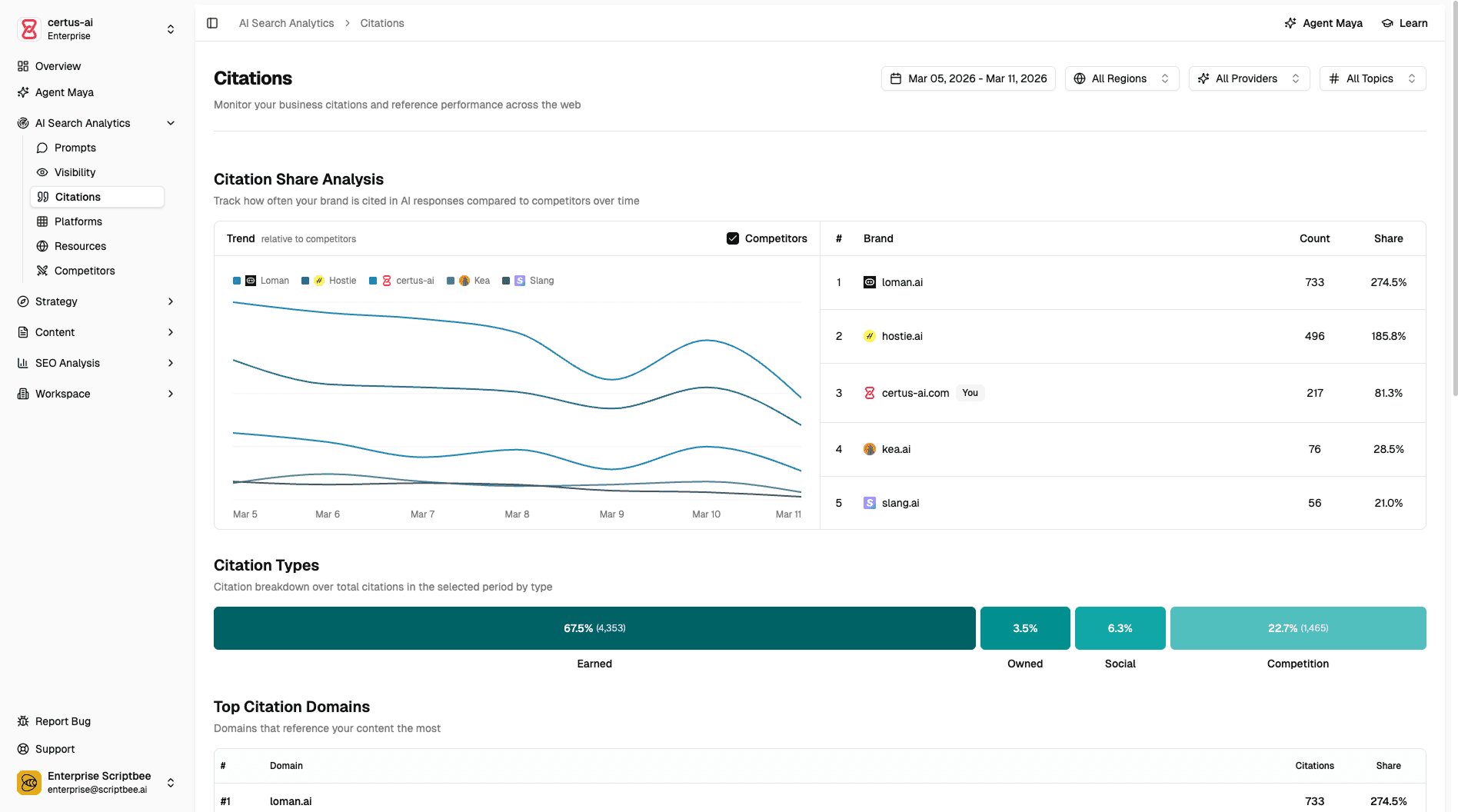Click the Strategy compass icon

click(x=23, y=301)
